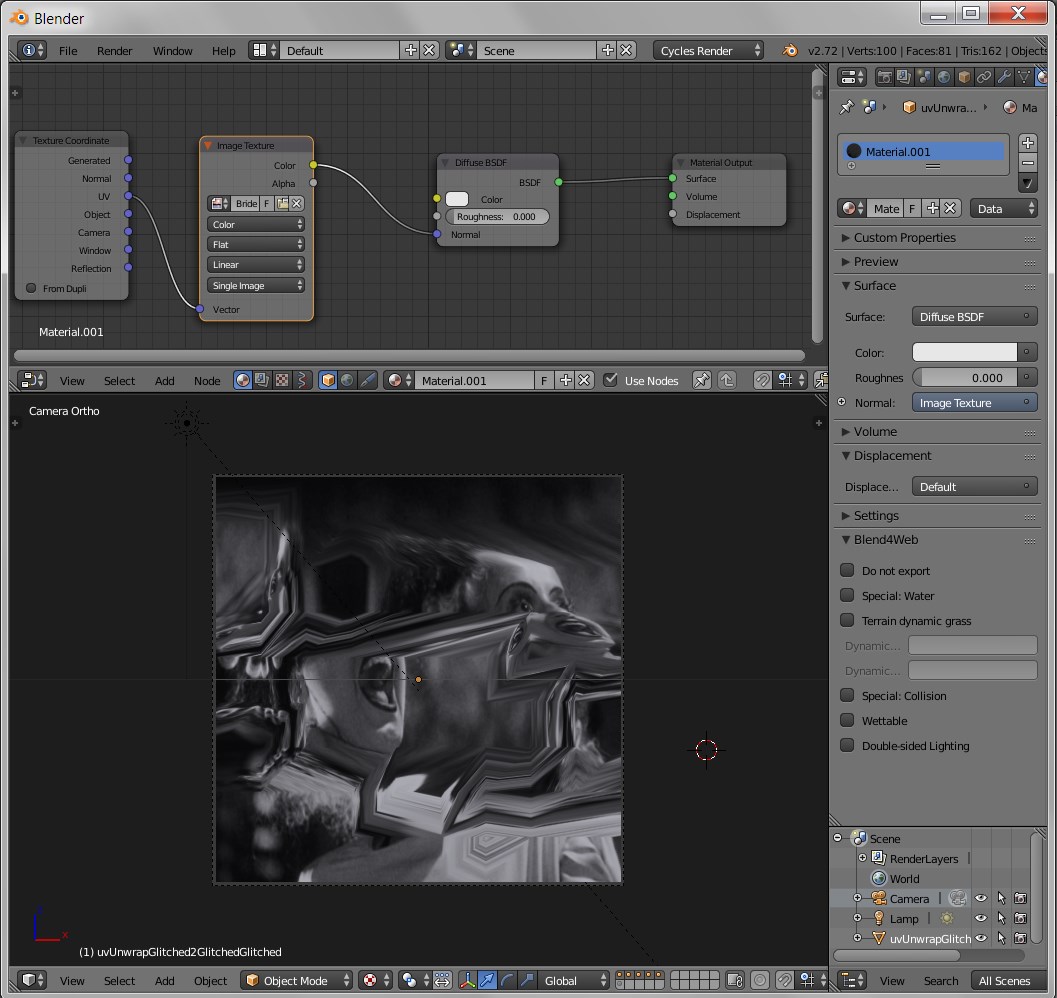Open the Info editor type selector icon
Viewport: 1057px width, 998px height.
pyautogui.click(x=32, y=51)
